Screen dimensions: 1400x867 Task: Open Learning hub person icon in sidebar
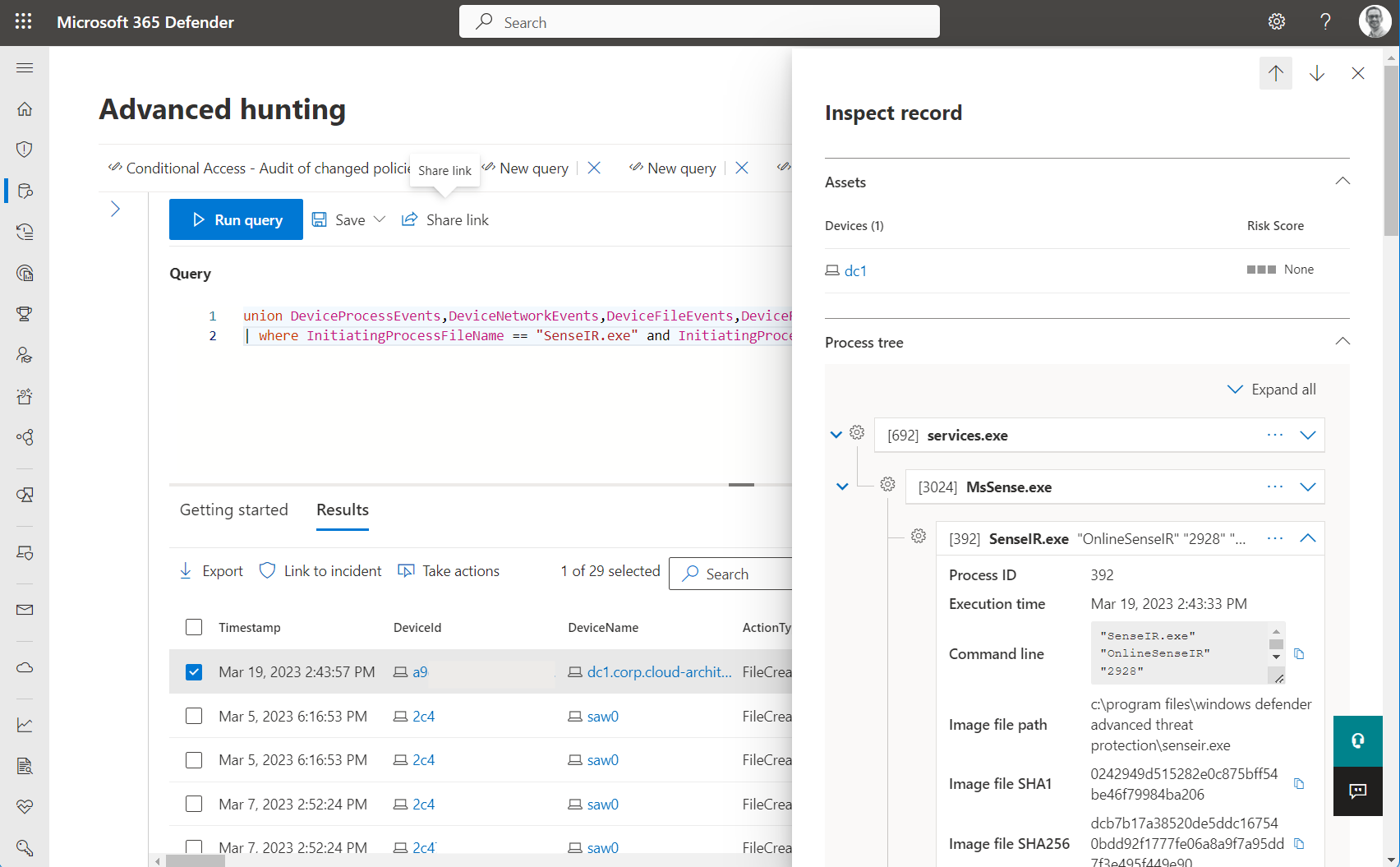[25, 355]
